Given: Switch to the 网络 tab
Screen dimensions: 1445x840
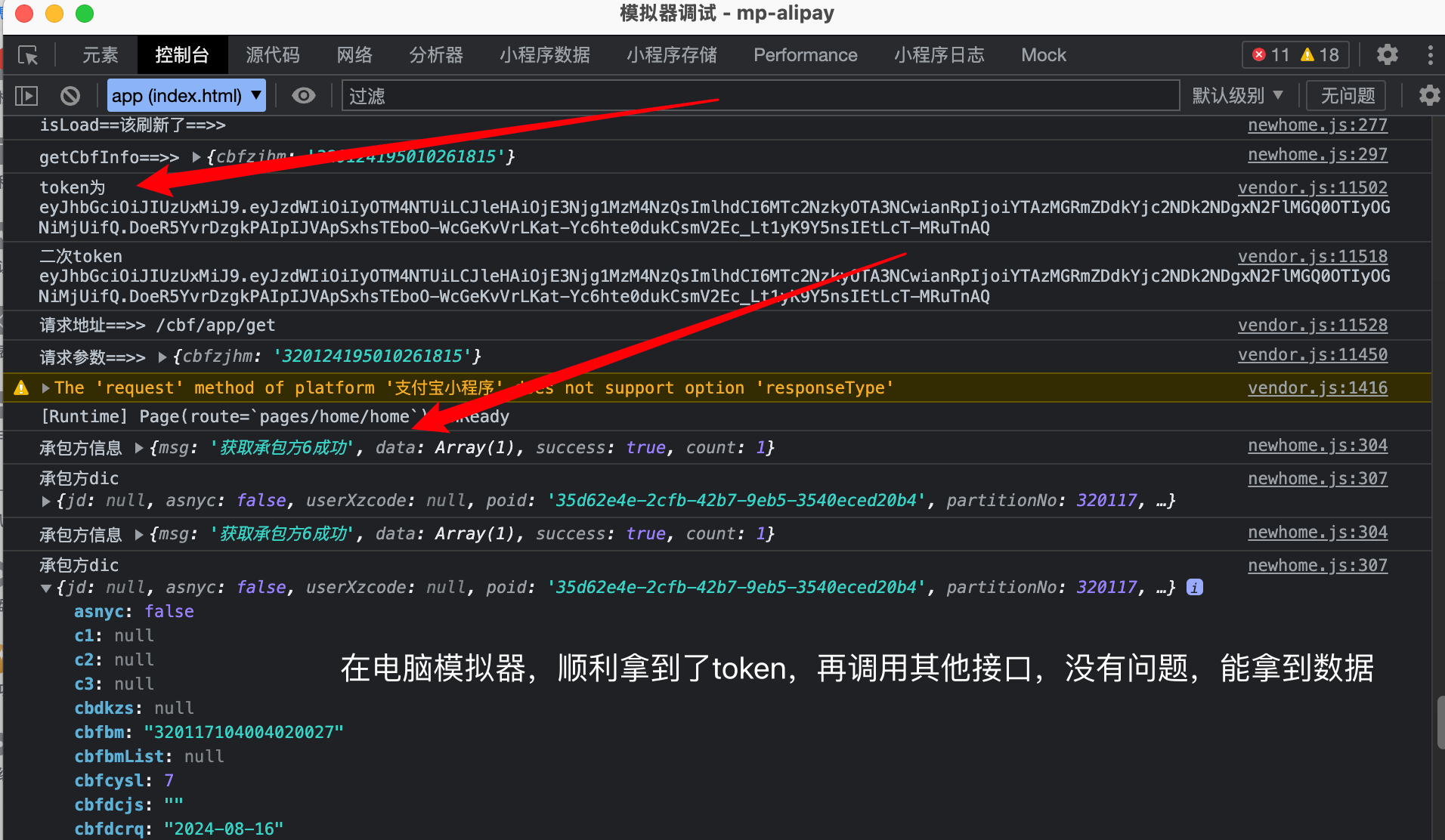Looking at the screenshot, I should point(354,55).
